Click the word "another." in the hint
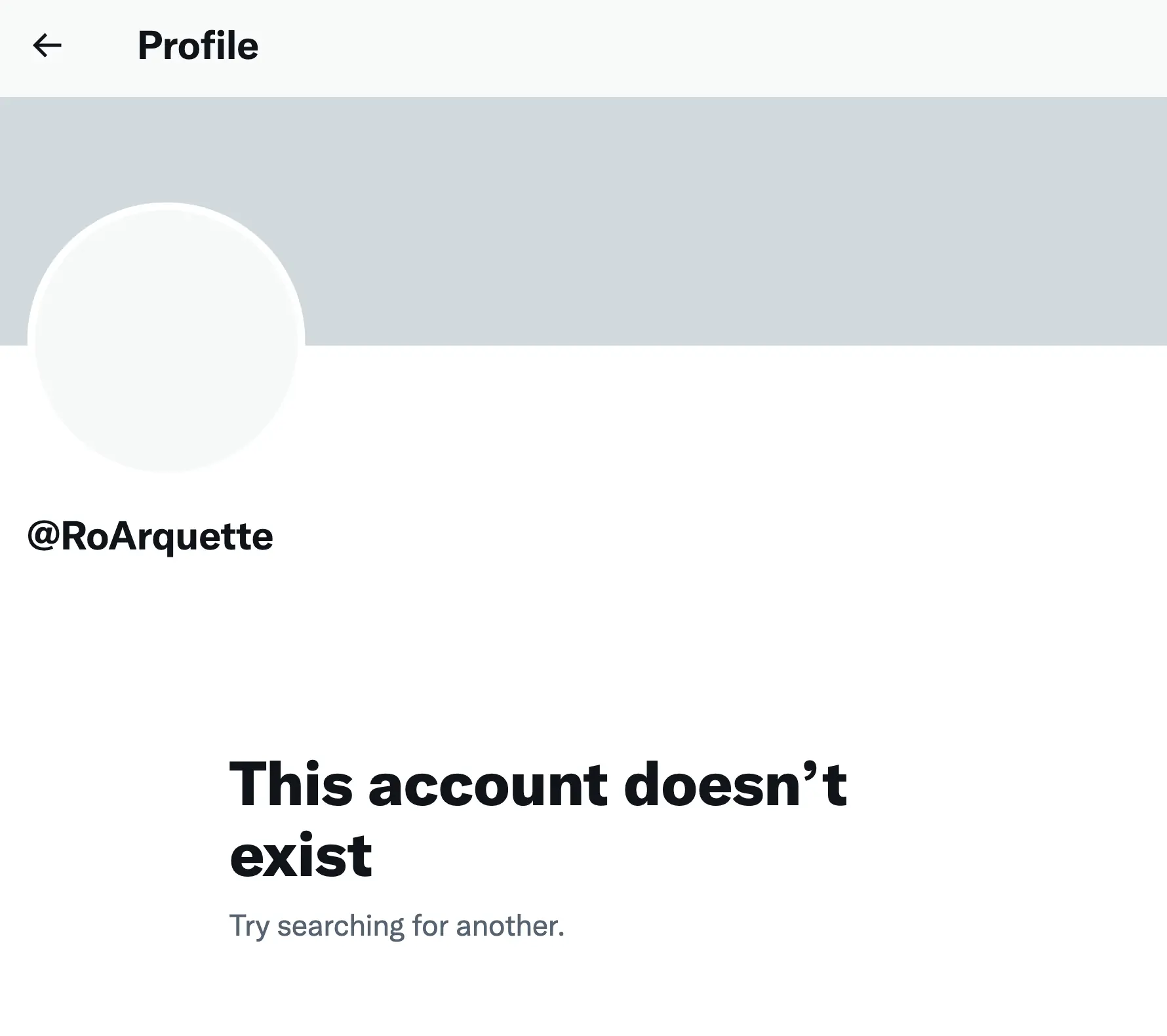 [x=510, y=926]
